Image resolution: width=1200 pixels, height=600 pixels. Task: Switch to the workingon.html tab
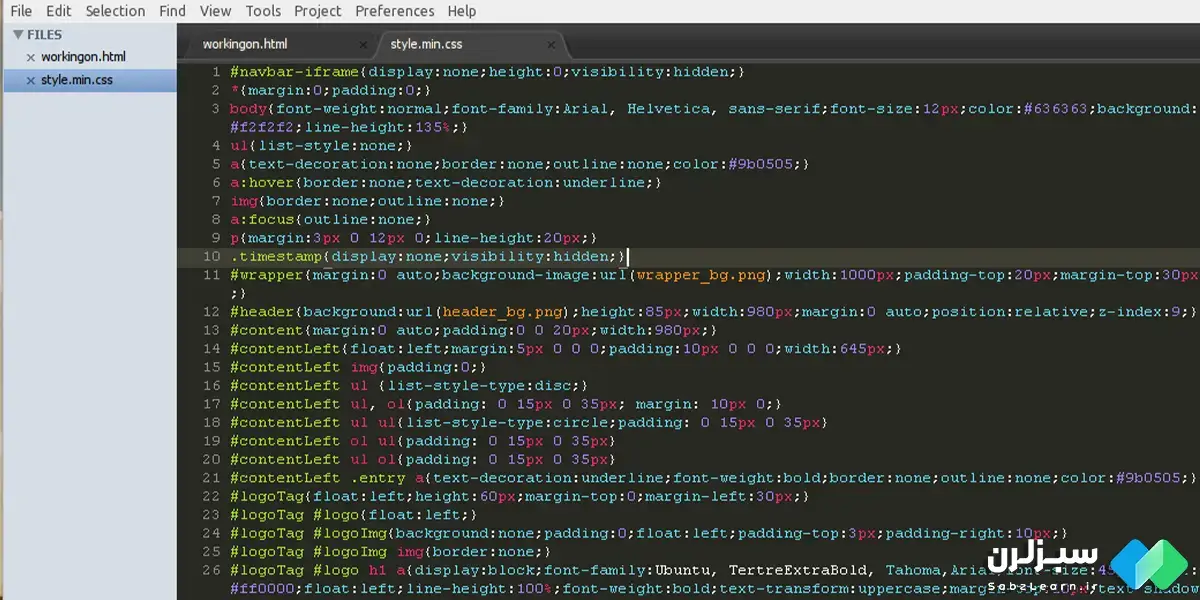coord(245,44)
